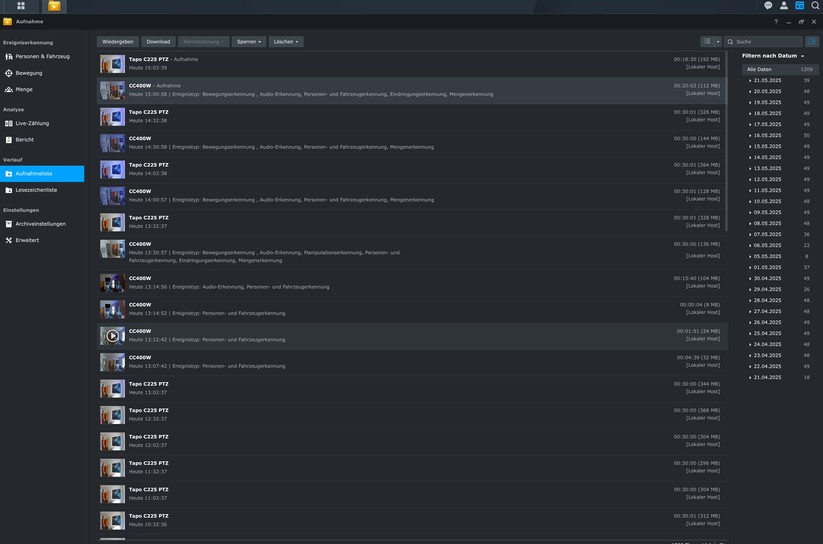Select CC400W thumbnail at 15:00:58
The width and height of the screenshot is (823, 544).
pyautogui.click(x=112, y=90)
